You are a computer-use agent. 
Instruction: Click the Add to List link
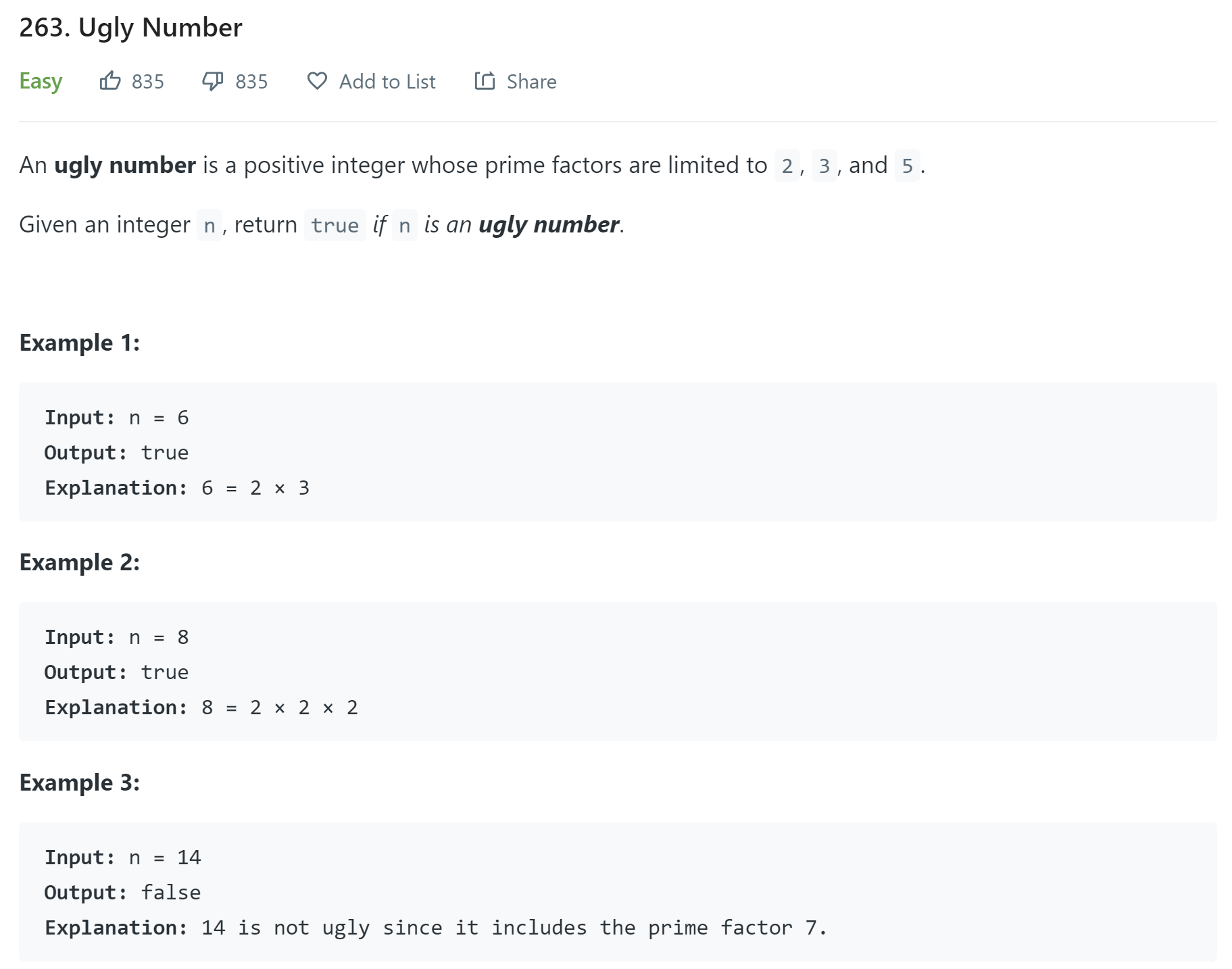pyautogui.click(x=387, y=80)
